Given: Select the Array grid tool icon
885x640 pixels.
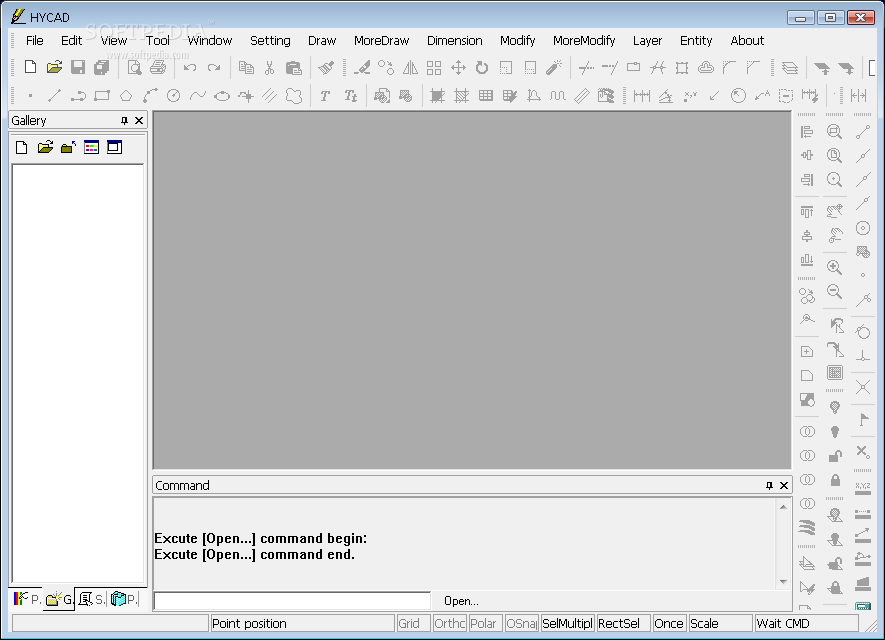Looking at the screenshot, I should point(434,68).
